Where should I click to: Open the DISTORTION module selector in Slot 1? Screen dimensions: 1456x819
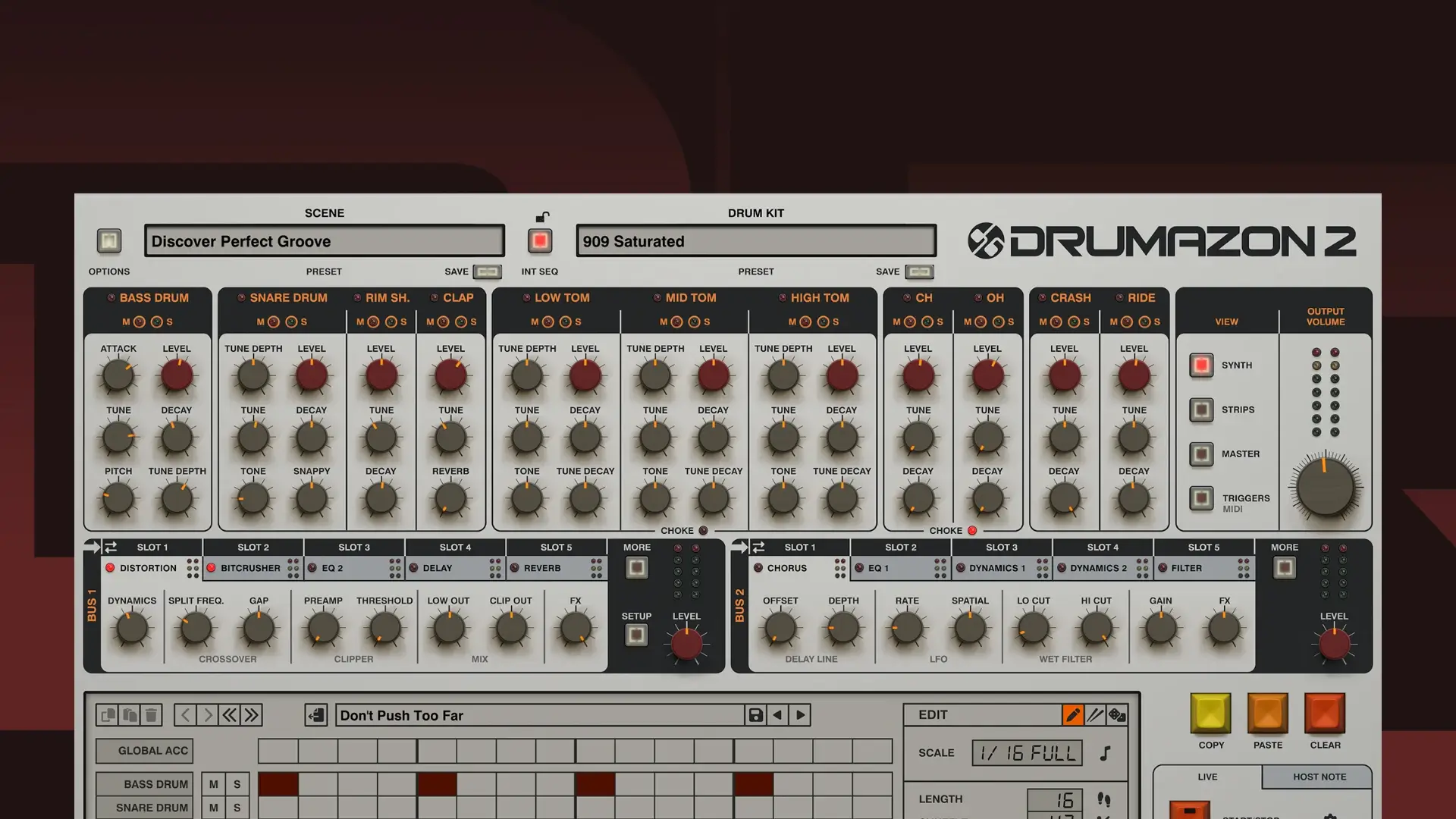[148, 568]
